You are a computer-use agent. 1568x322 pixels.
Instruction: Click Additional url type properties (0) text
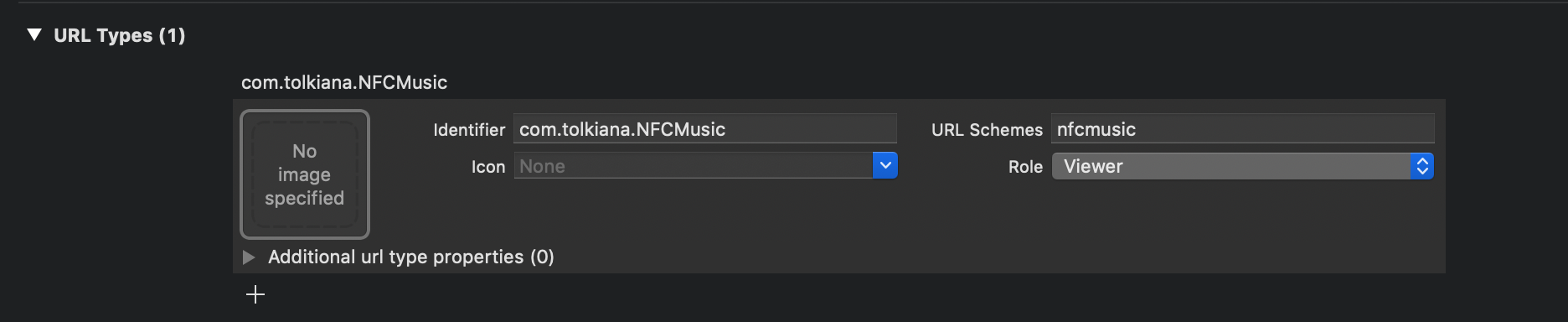[411, 257]
